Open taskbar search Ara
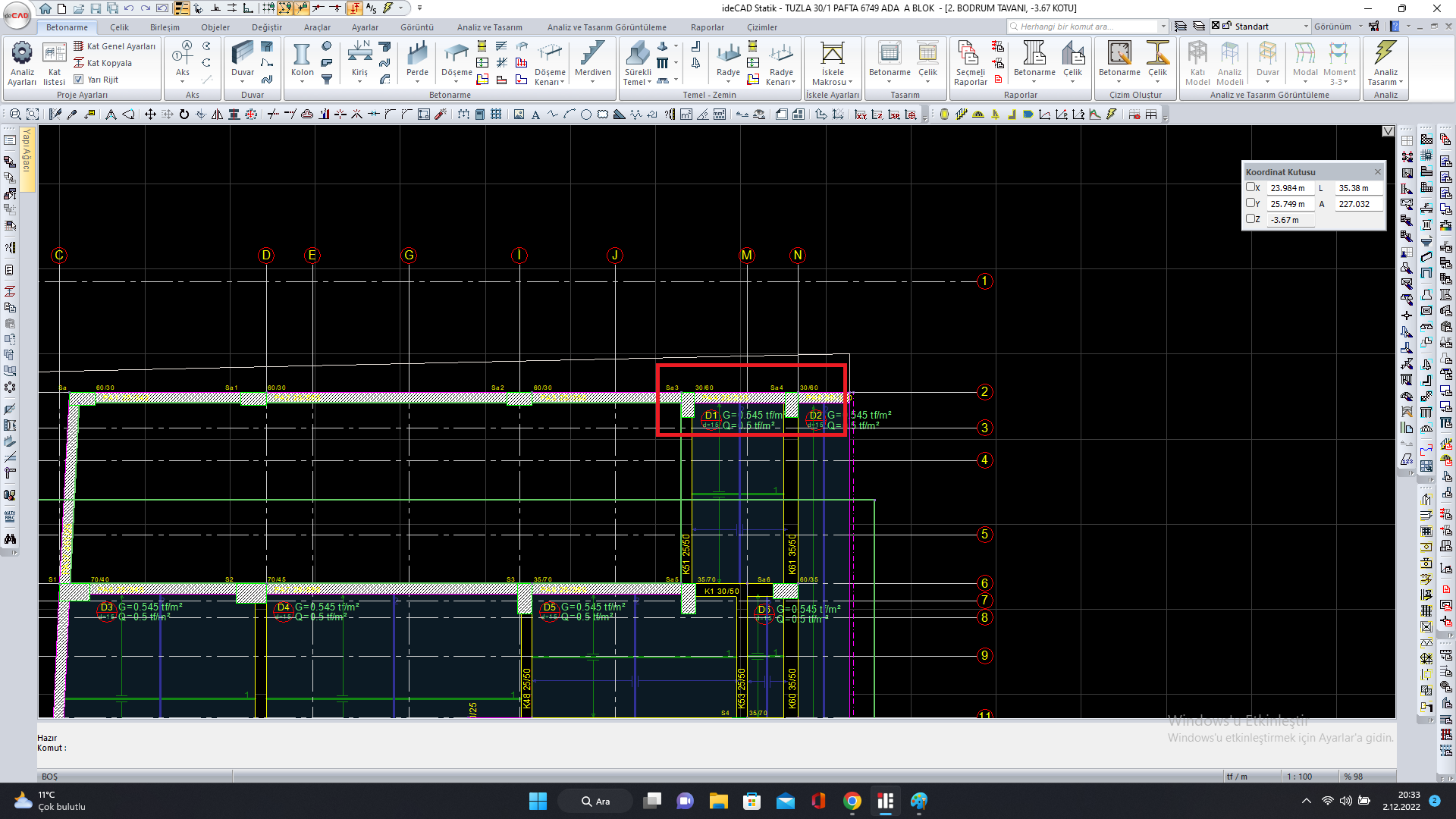Viewport: 1456px width, 819px height. point(595,802)
